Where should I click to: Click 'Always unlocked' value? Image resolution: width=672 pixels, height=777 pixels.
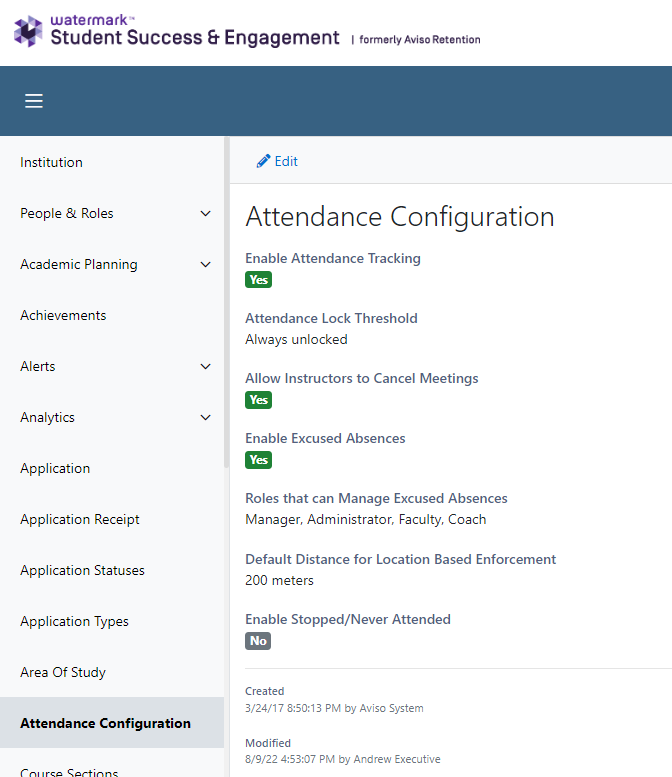(x=296, y=340)
